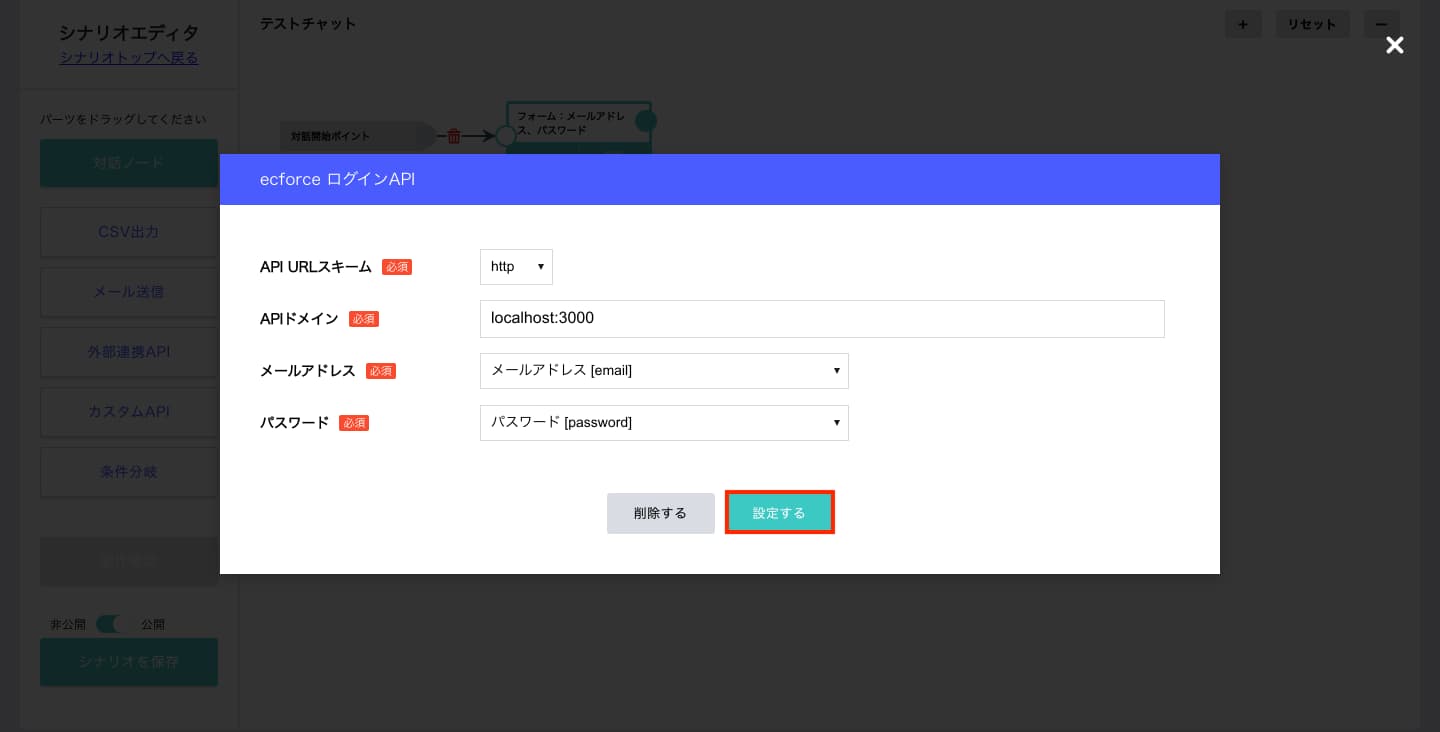Zoom in with the plus icon
This screenshot has height=732, width=1440.
click(1243, 24)
